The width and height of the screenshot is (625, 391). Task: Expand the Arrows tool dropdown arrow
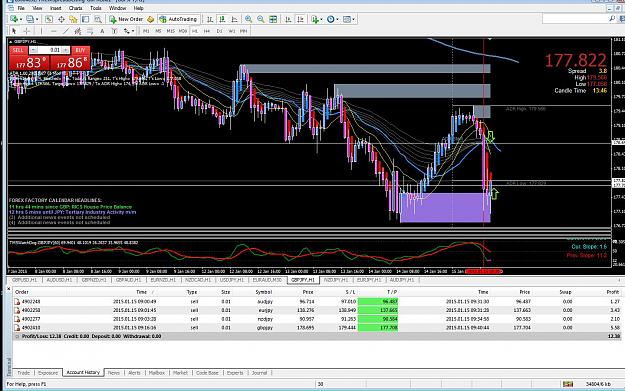coord(133,31)
